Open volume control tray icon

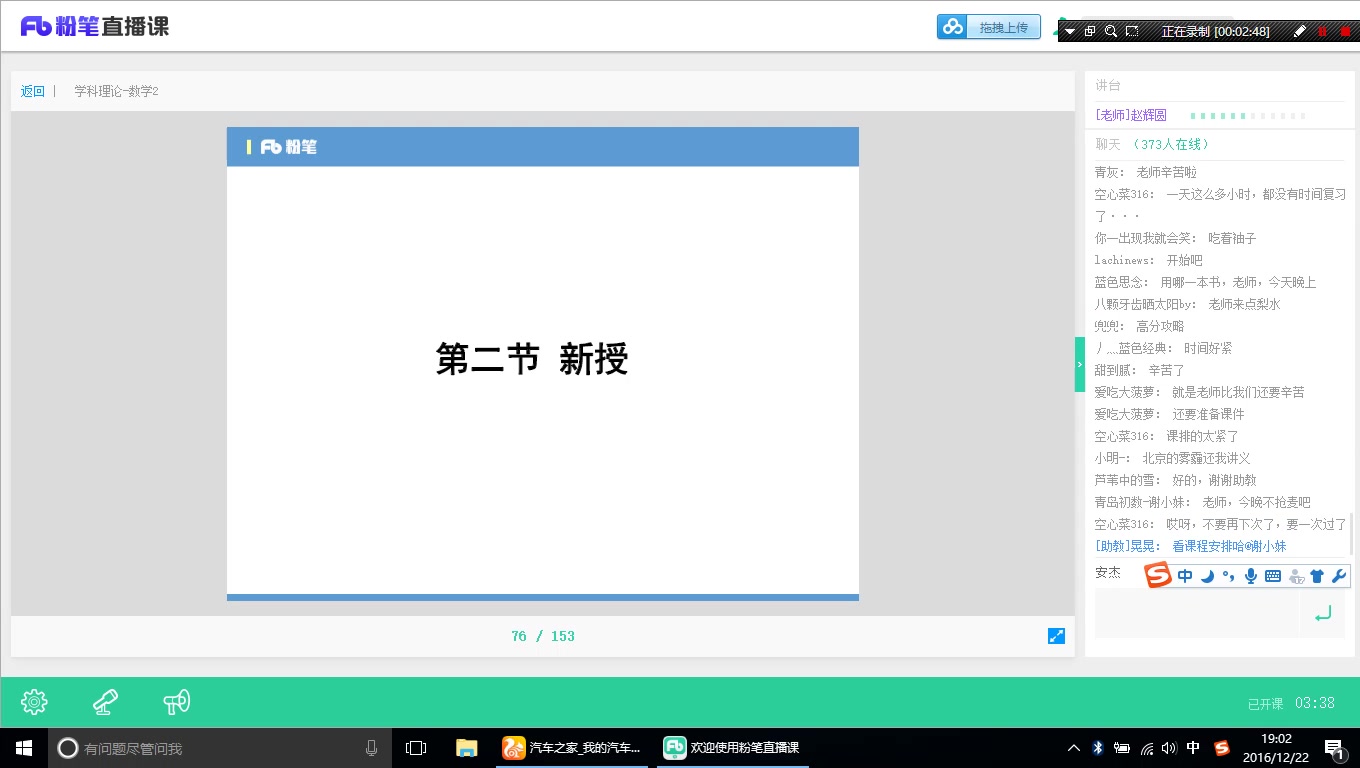(x=1169, y=748)
